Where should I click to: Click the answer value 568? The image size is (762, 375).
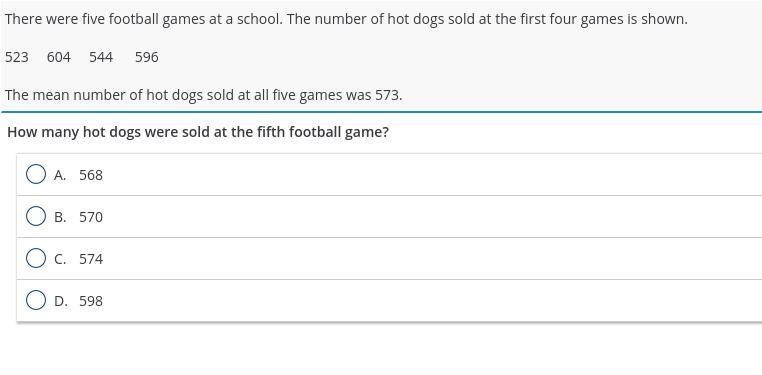point(91,175)
